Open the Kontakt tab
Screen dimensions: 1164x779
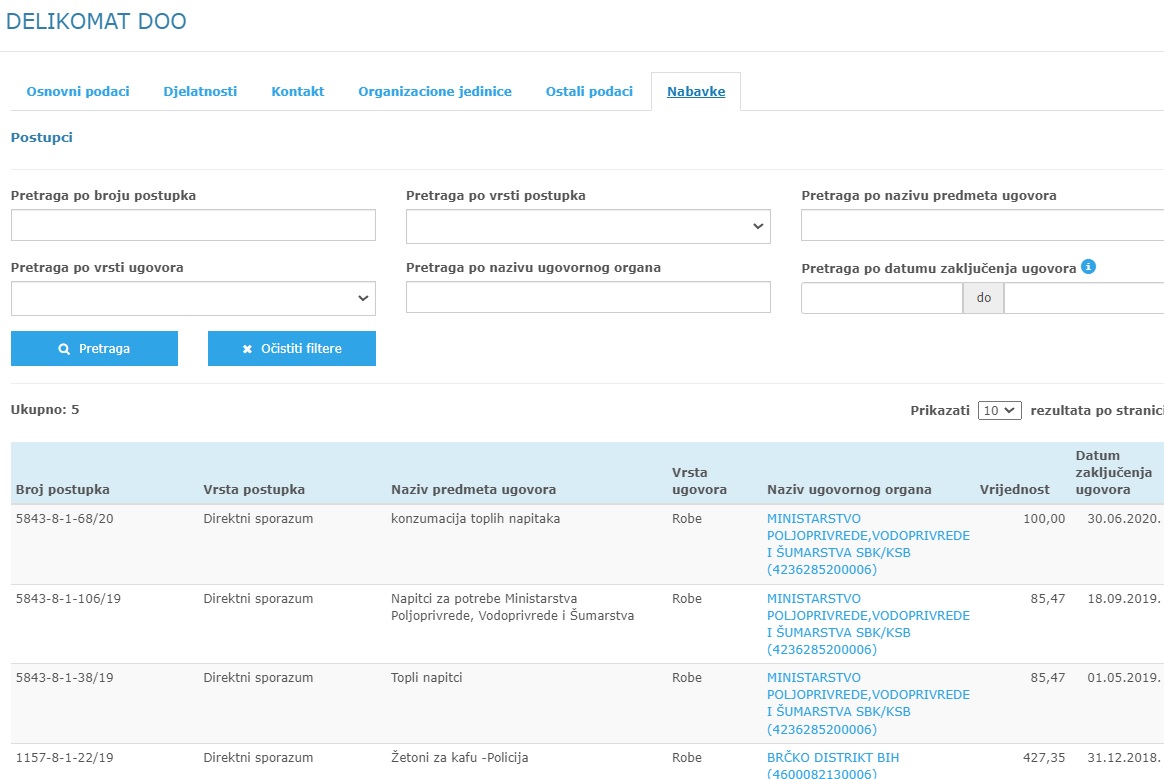point(298,91)
